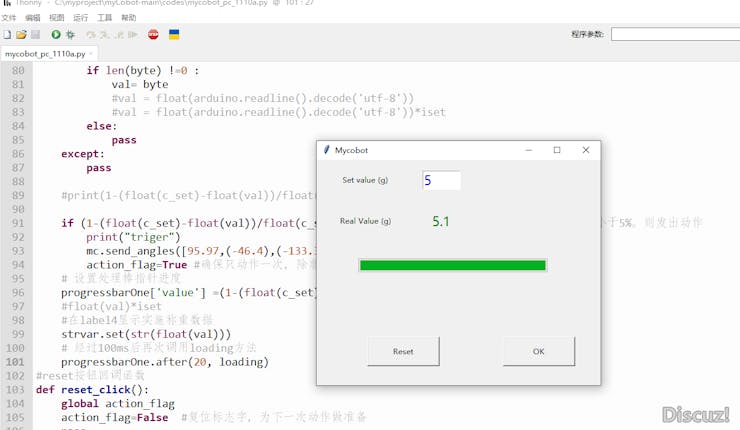Screen dimensions: 740x430
Task: Confirm with the OK button in Mycobot
Action: (538, 351)
